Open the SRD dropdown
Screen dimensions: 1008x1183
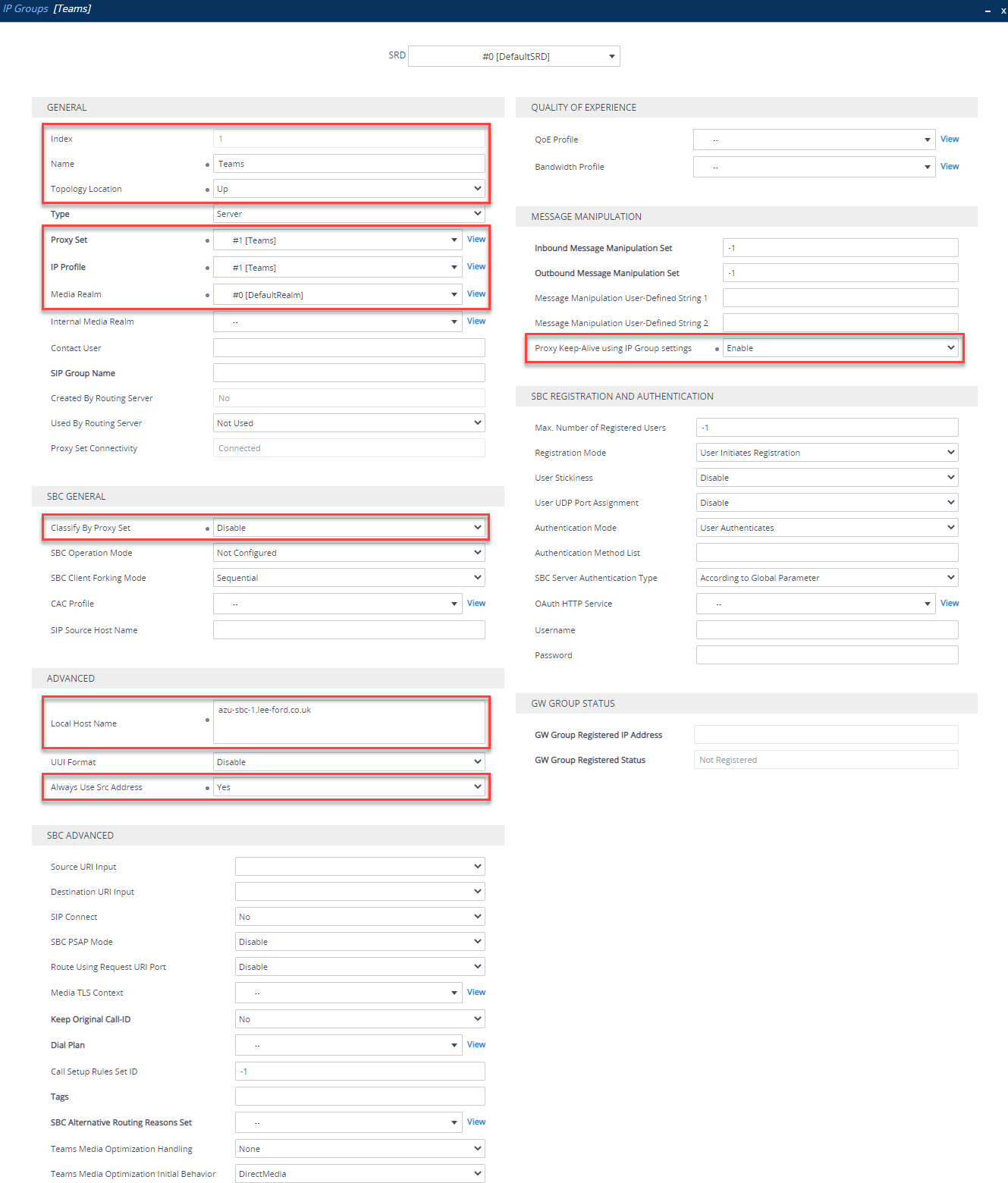click(x=514, y=56)
